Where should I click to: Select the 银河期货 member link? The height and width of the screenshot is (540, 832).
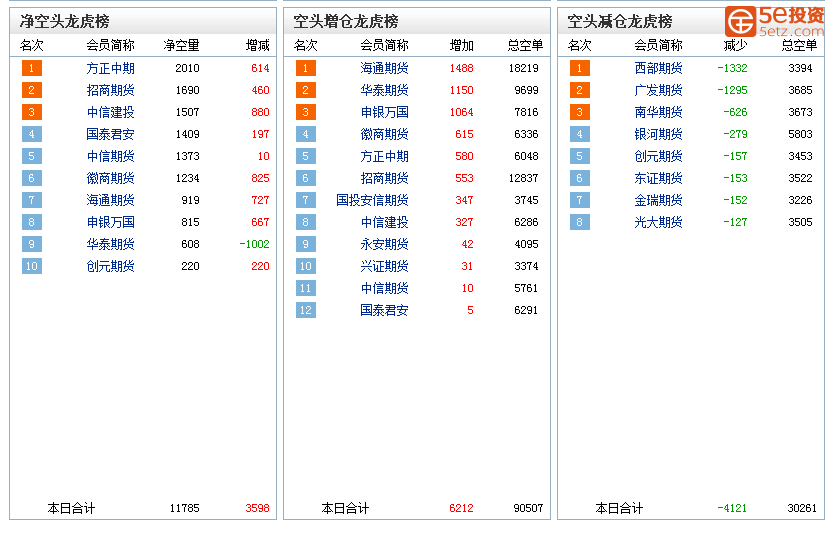(x=658, y=134)
